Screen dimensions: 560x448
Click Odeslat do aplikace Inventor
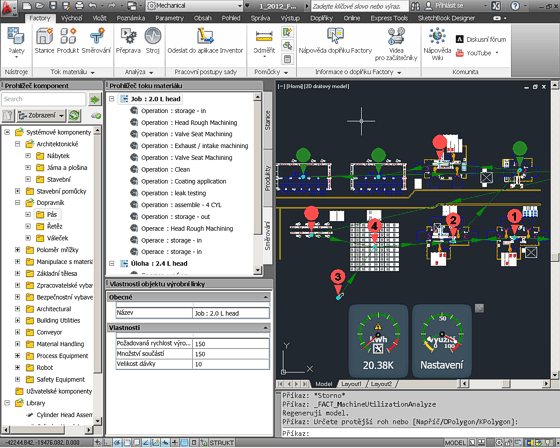[x=205, y=41]
